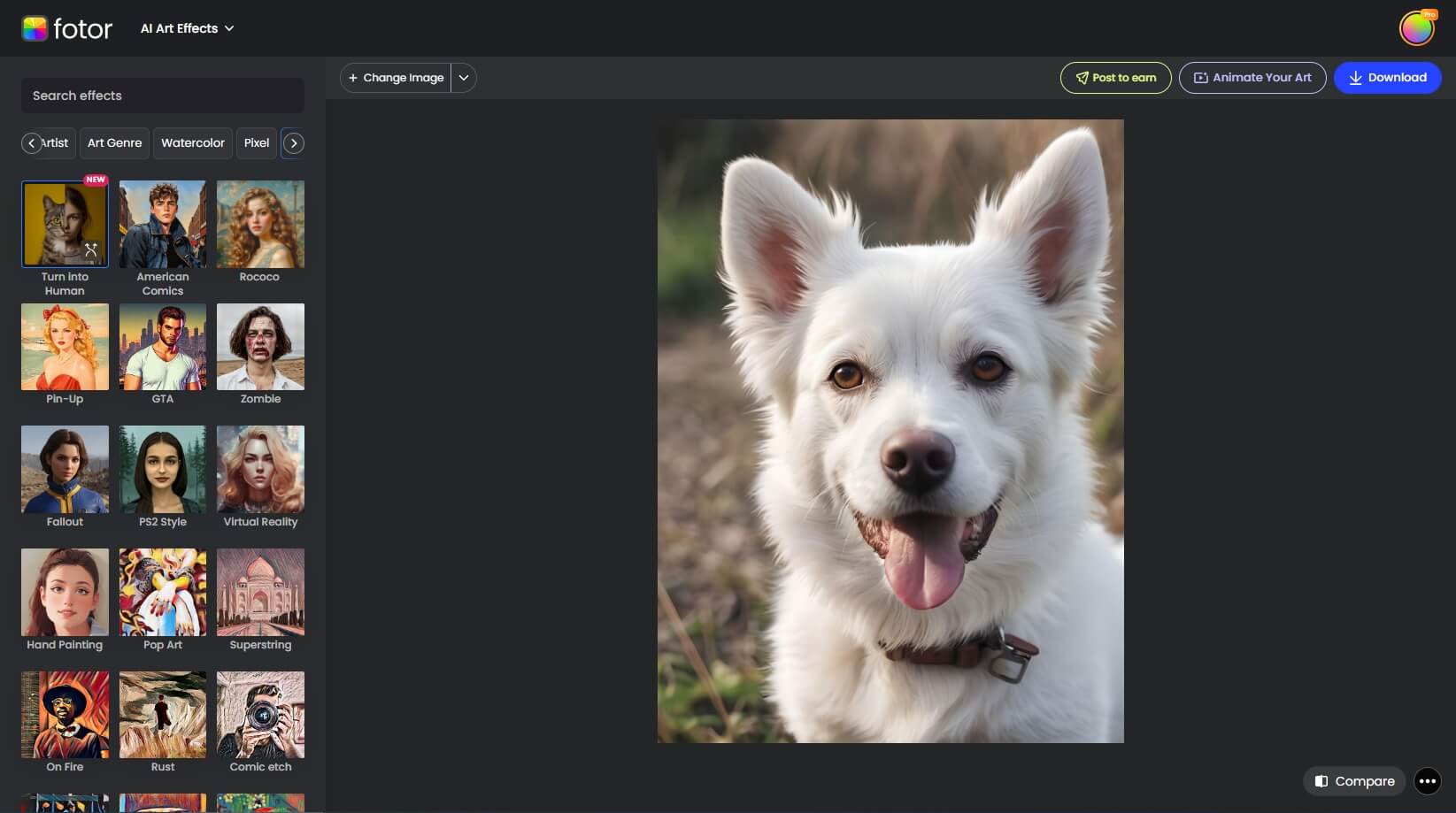Apply the Comic etch effect
The height and width of the screenshot is (813, 1456).
coord(260,715)
